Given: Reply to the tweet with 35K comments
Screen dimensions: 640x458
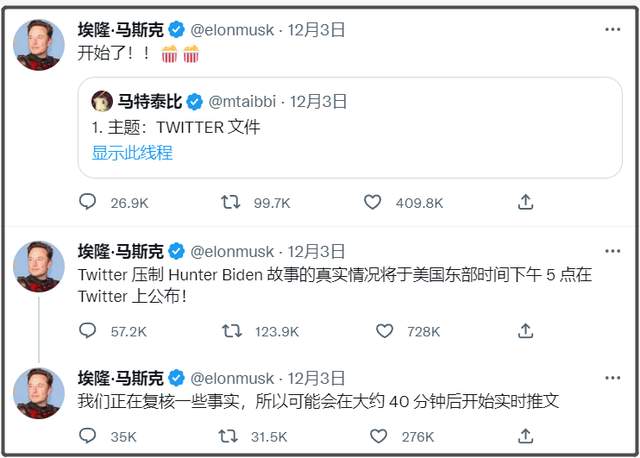Looking at the screenshot, I should (x=88, y=436).
